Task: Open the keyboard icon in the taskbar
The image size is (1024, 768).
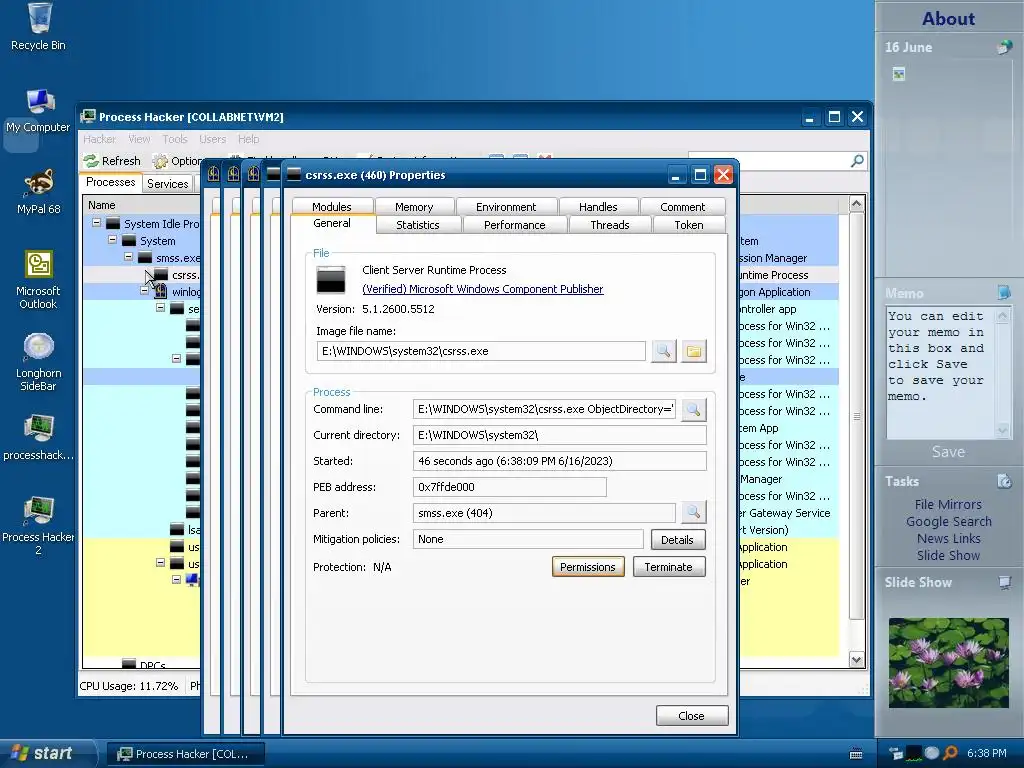Action: (x=856, y=754)
